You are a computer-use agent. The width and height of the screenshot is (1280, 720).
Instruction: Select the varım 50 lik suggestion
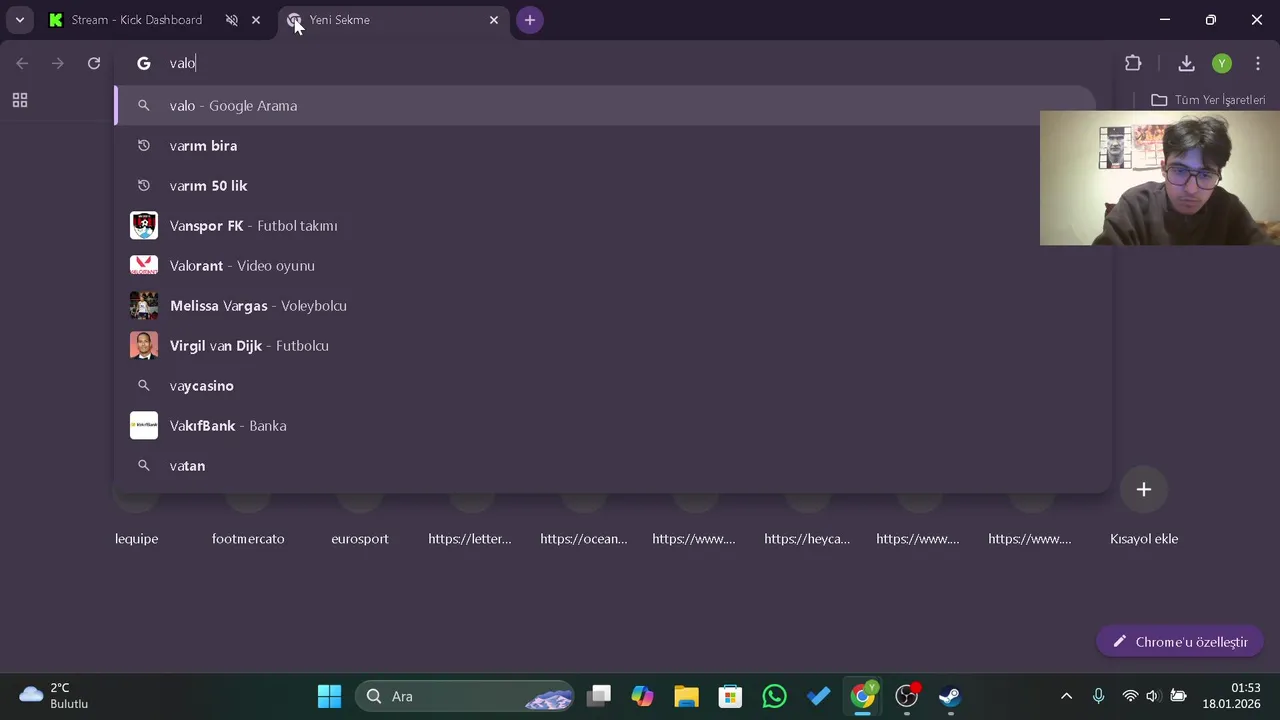605,186
